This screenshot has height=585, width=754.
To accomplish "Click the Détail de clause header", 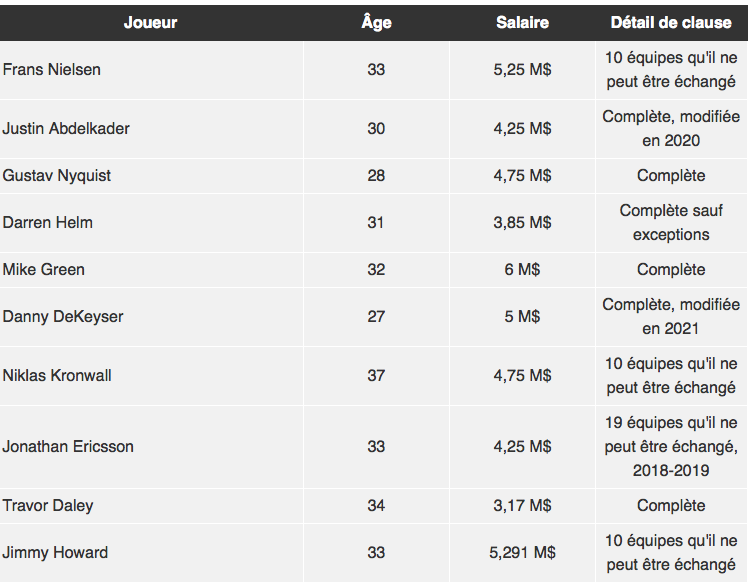I will tap(671, 23).
